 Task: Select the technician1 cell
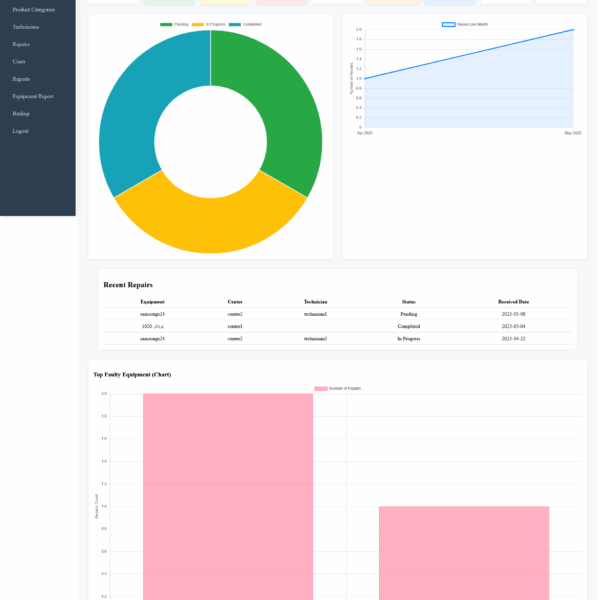(x=316, y=314)
